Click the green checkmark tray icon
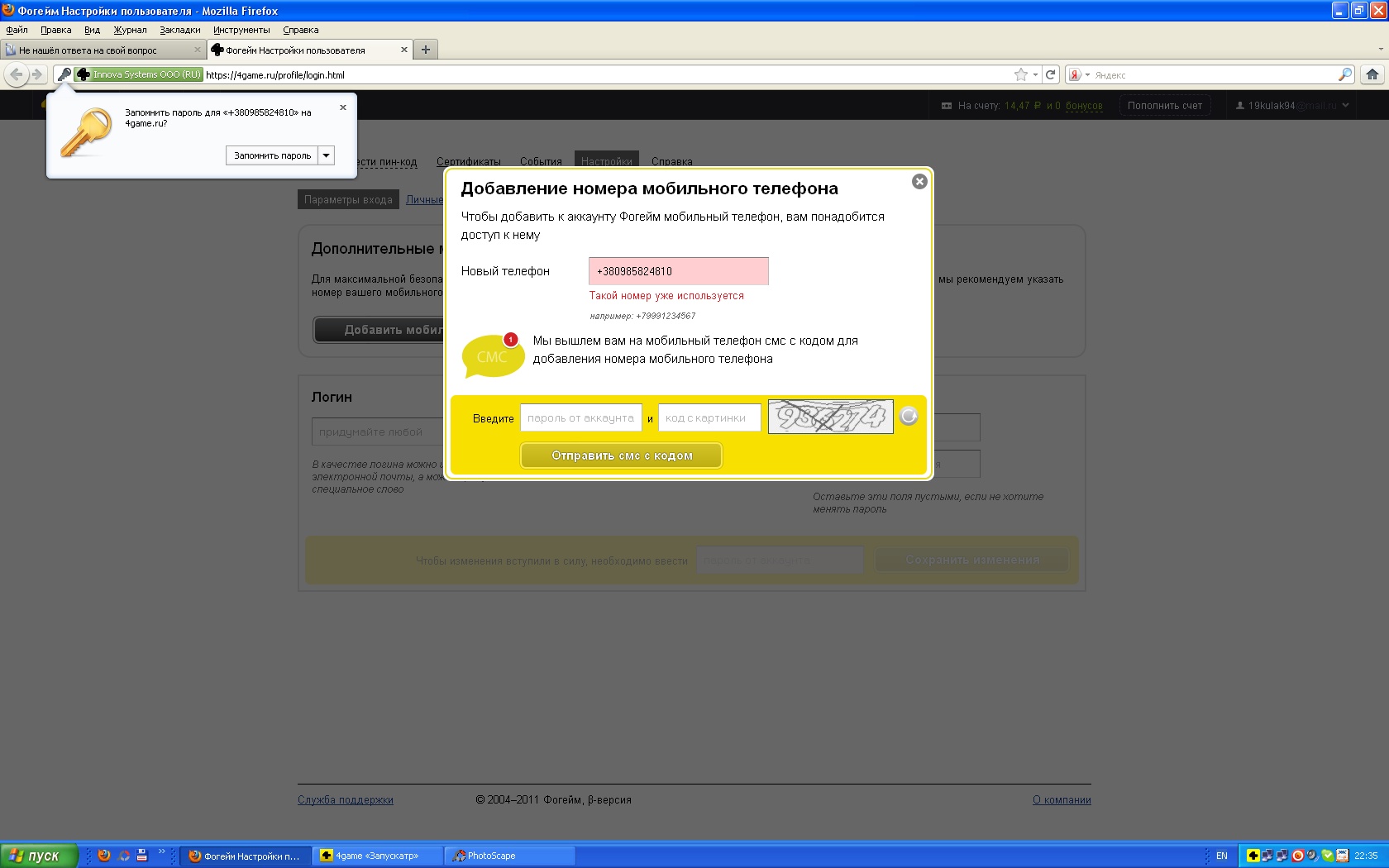The width and height of the screenshot is (1389, 868). [1328, 856]
